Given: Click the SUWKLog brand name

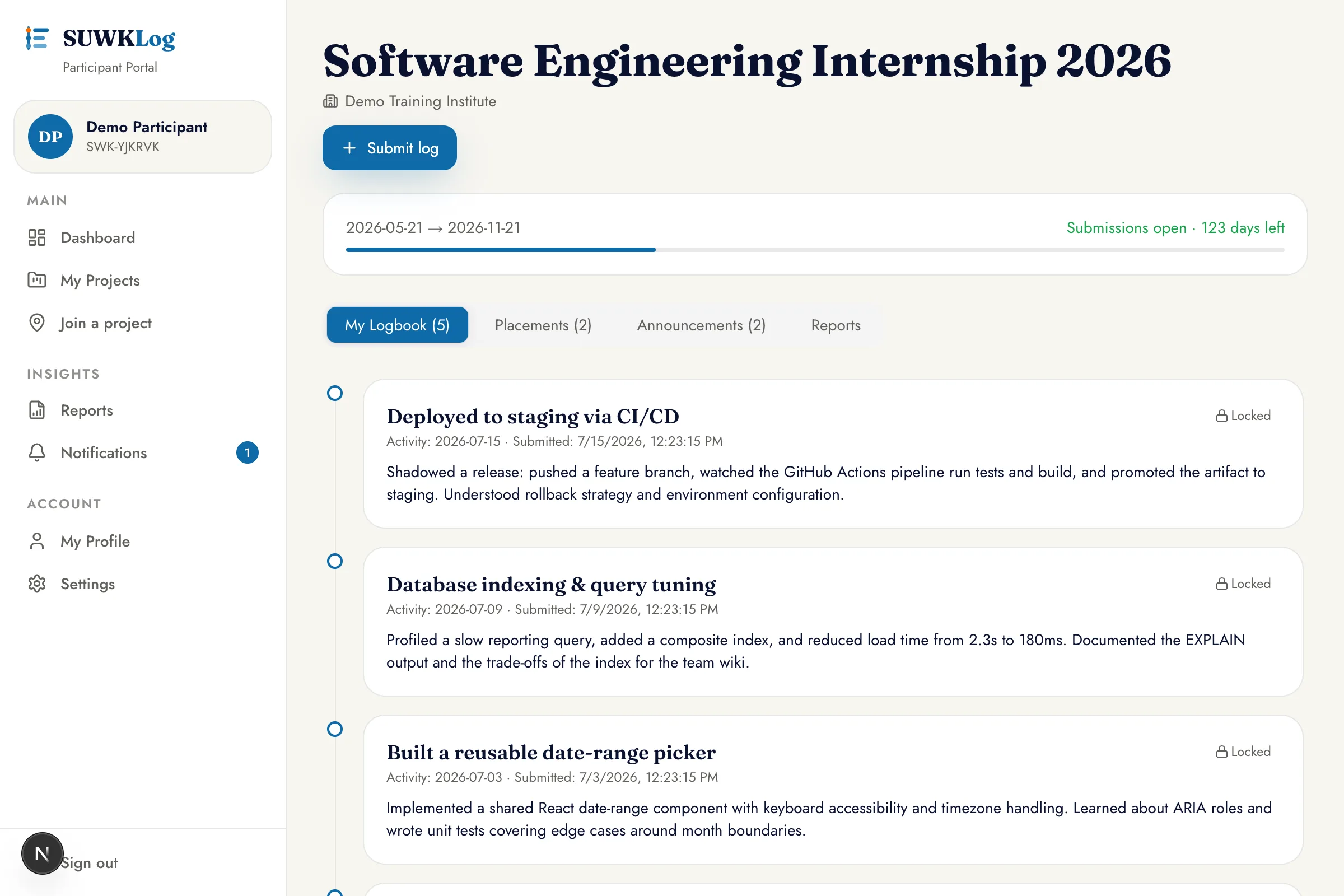Looking at the screenshot, I should tap(119, 38).
